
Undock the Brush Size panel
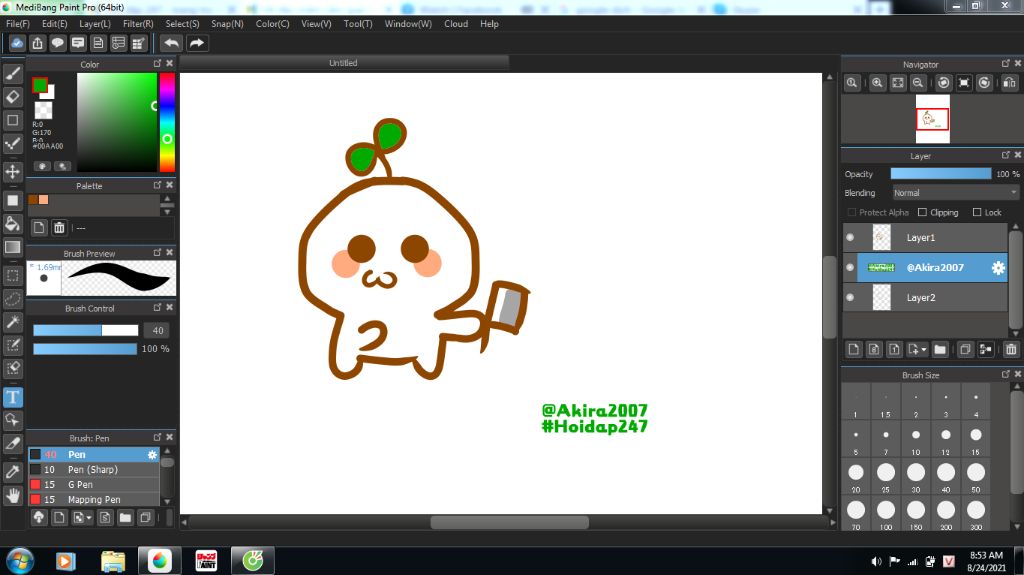[x=1006, y=374]
